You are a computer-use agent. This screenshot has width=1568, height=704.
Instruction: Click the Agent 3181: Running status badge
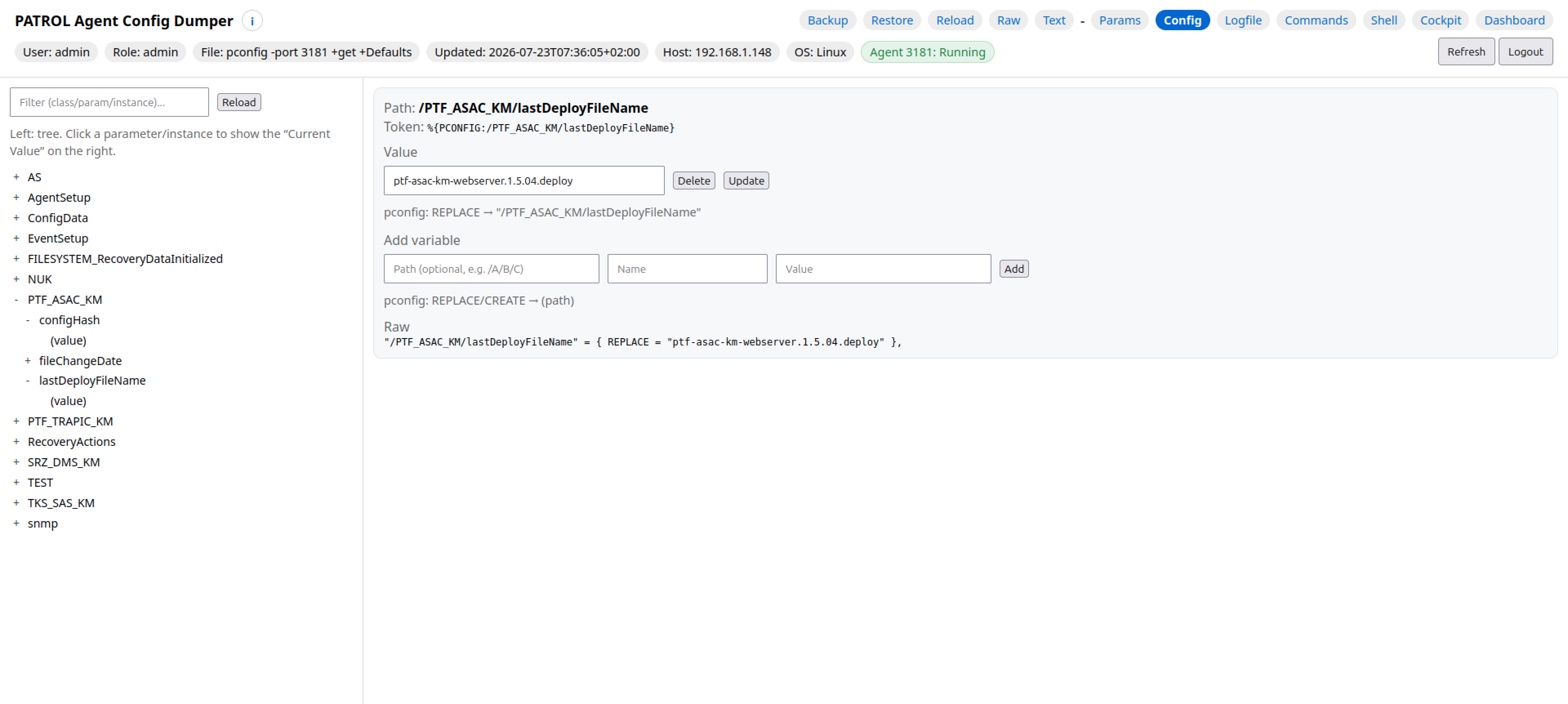tap(927, 52)
